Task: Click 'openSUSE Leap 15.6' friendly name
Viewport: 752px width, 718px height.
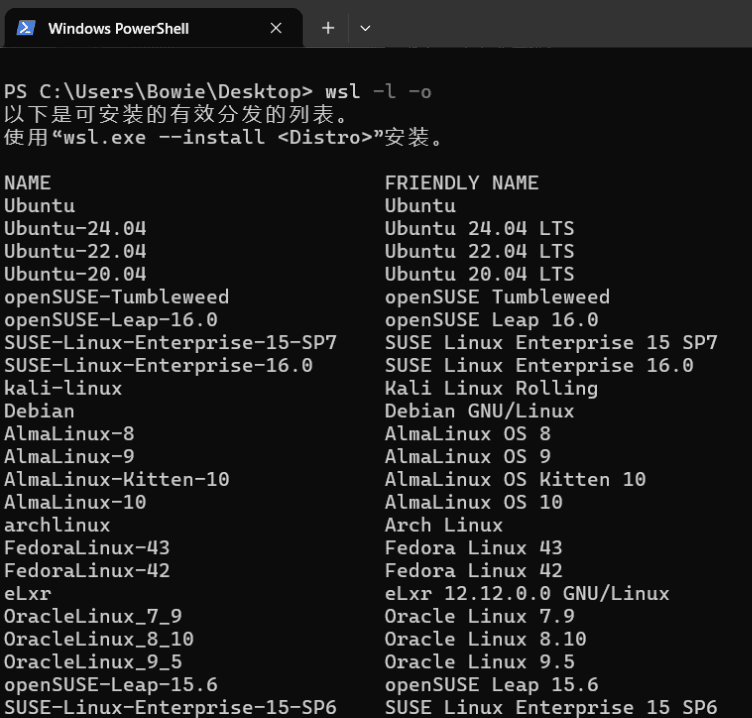Action: (492, 685)
